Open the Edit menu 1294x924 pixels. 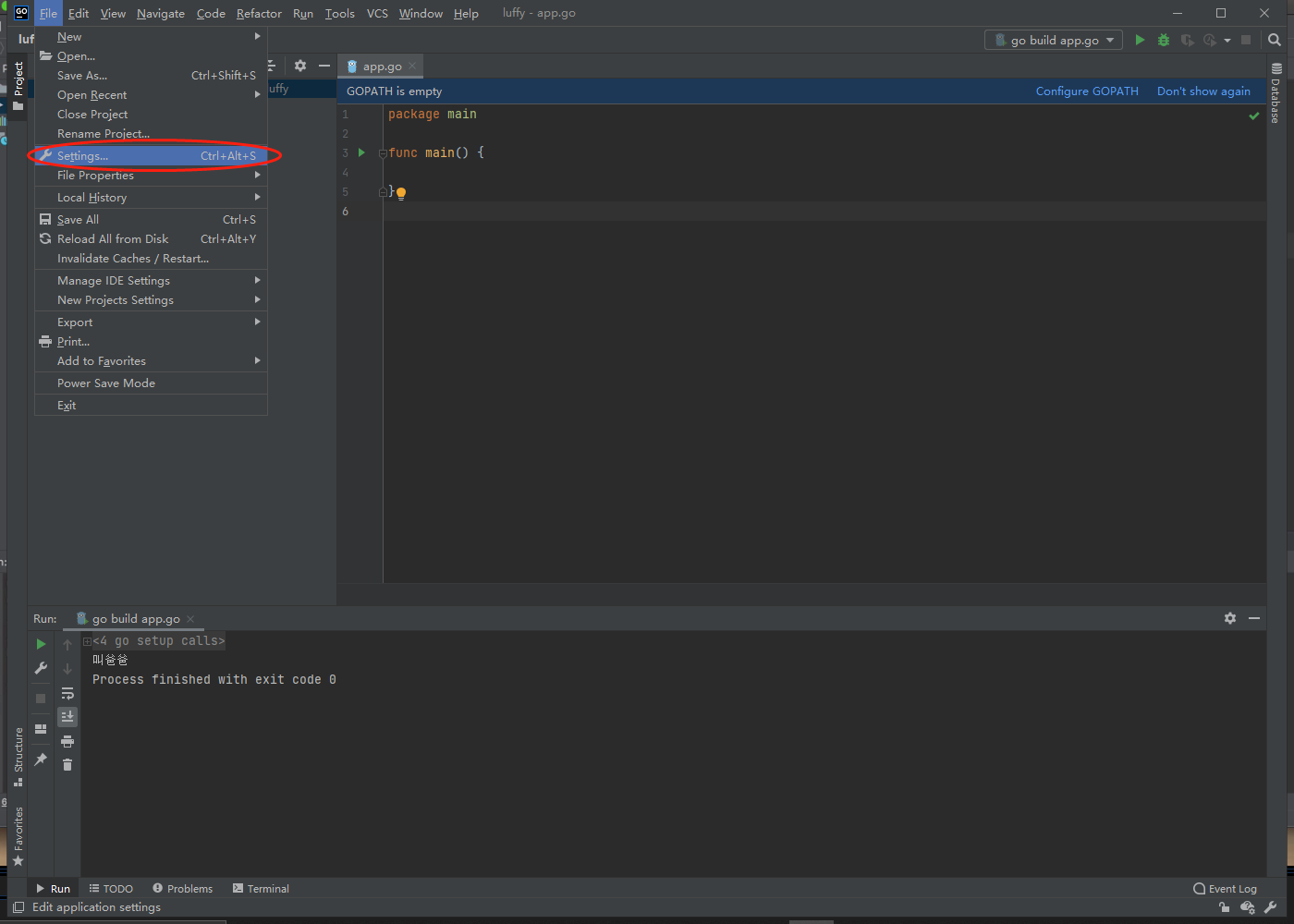pos(79,13)
